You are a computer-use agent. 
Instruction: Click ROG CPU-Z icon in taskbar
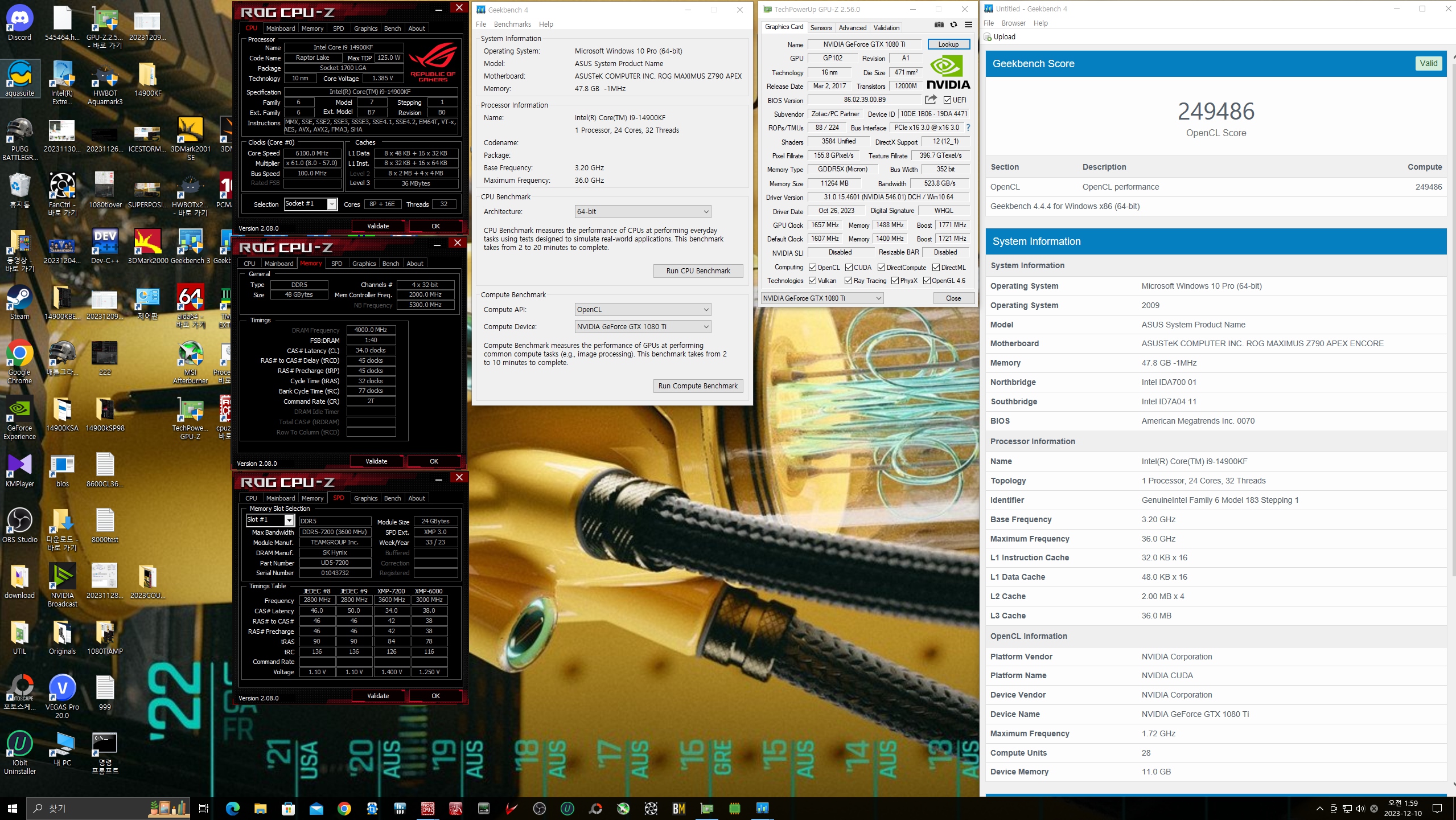[428, 808]
